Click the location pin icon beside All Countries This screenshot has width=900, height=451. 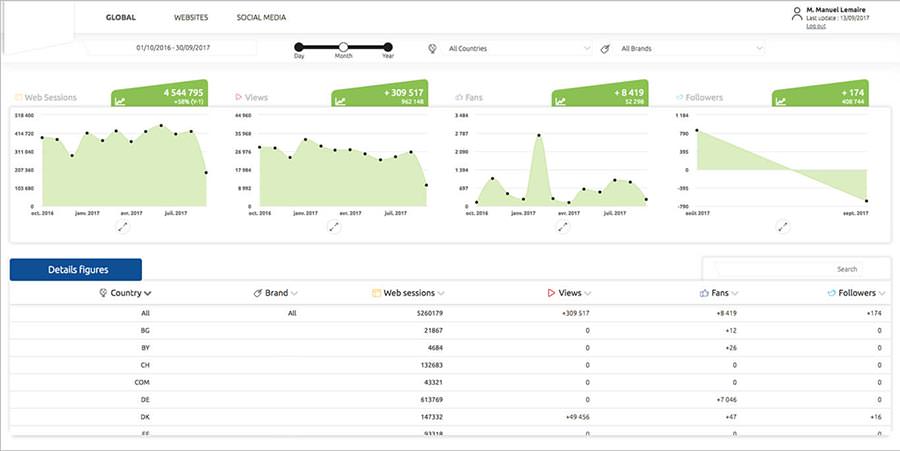[x=433, y=49]
